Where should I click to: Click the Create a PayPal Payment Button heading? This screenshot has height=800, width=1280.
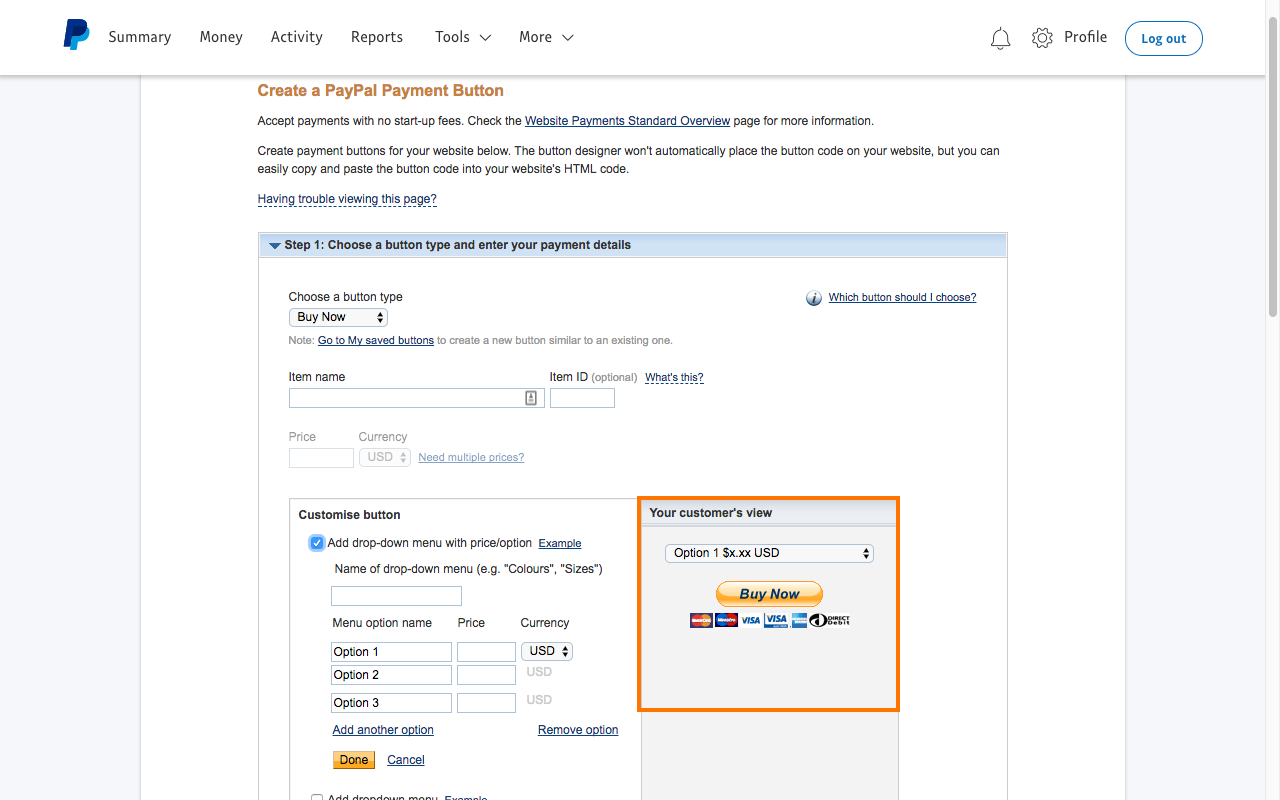[x=381, y=91]
